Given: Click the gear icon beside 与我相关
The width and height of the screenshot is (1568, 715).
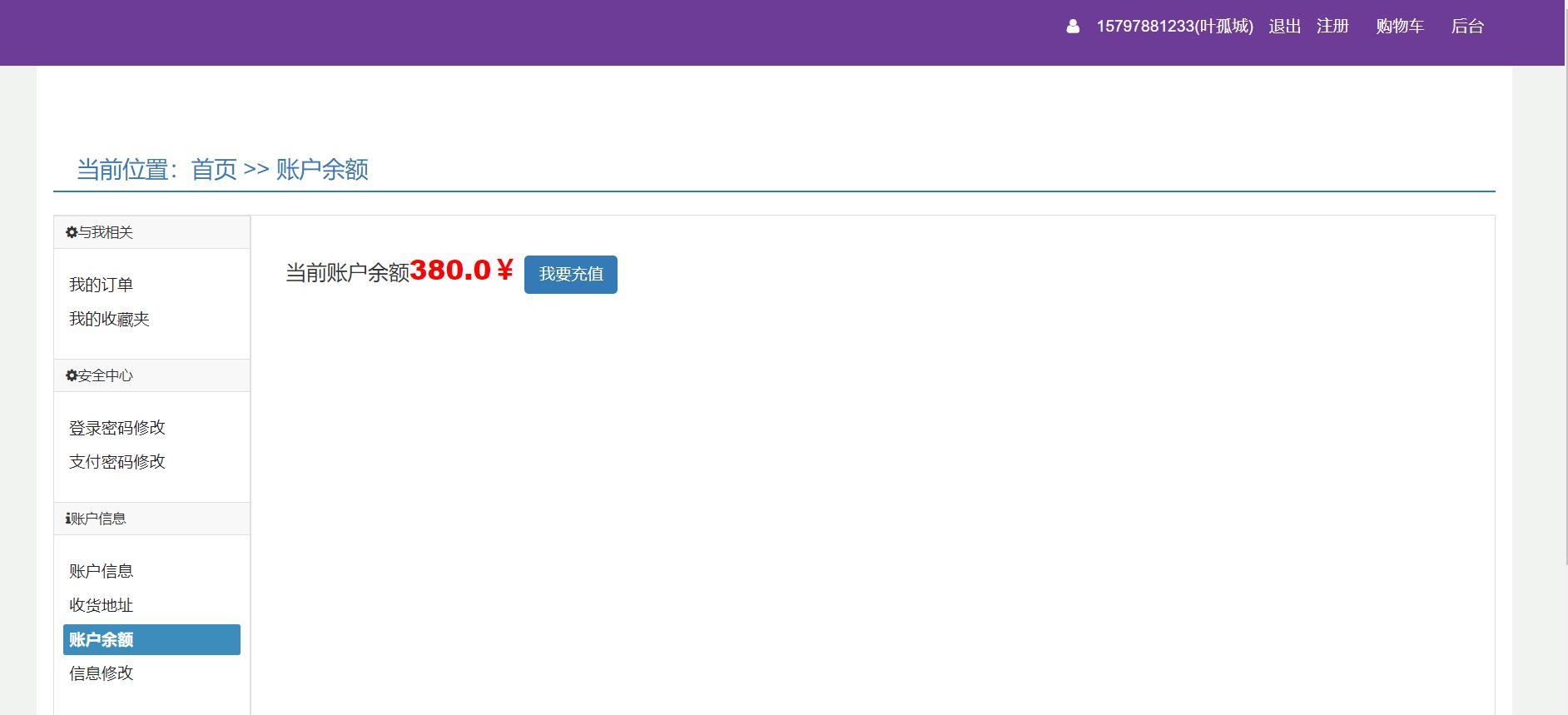Looking at the screenshot, I should point(72,232).
